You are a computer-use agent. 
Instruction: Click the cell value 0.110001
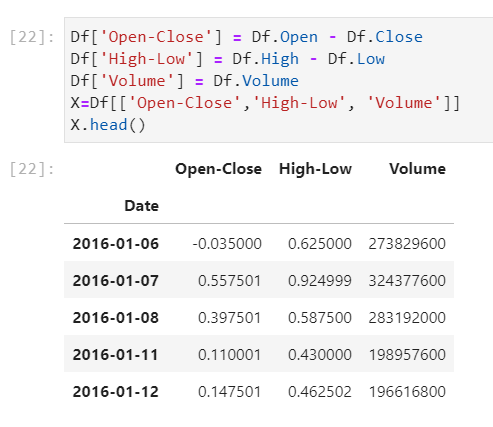230,355
